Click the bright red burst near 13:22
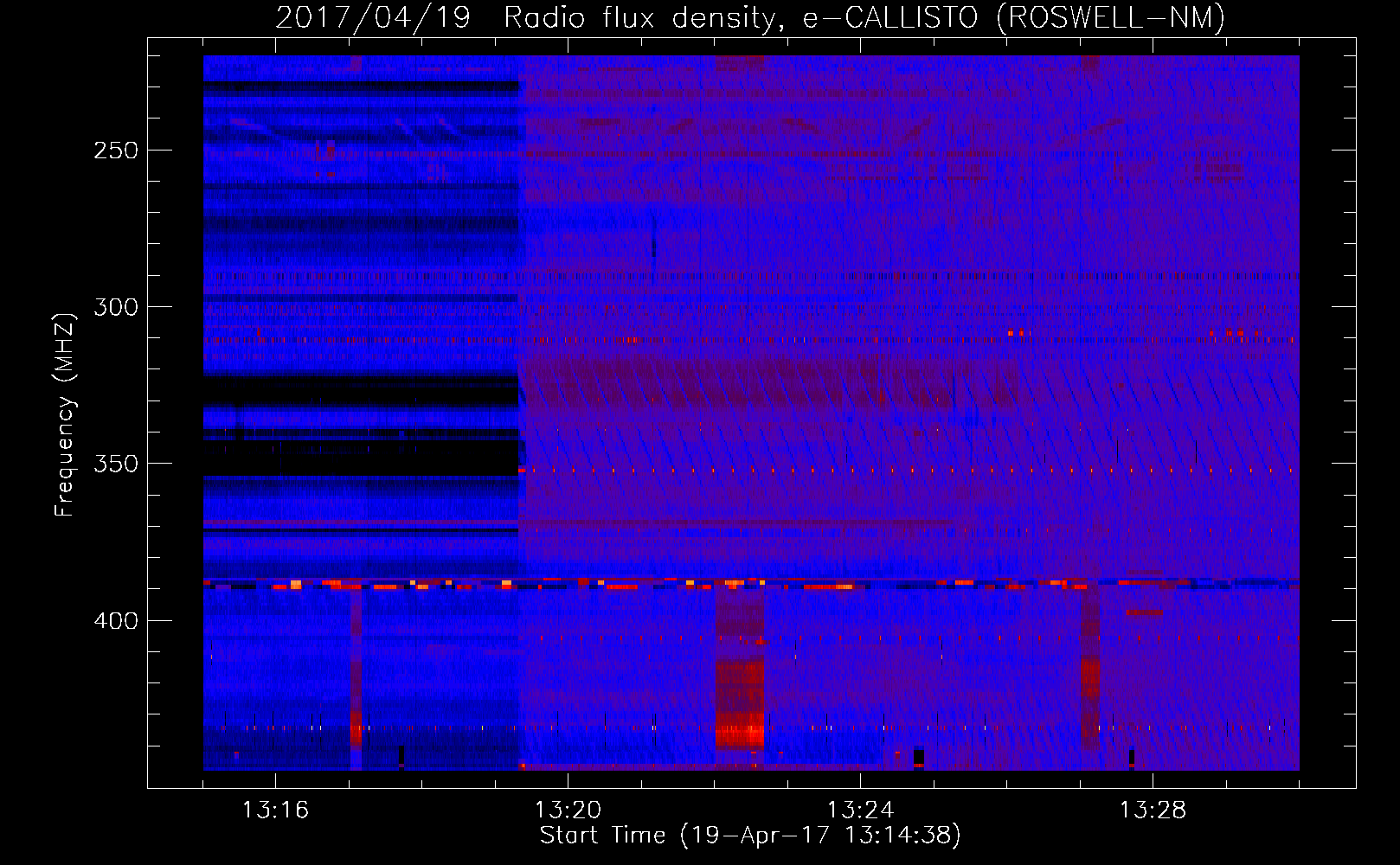The image size is (1400, 865). (x=740, y=705)
